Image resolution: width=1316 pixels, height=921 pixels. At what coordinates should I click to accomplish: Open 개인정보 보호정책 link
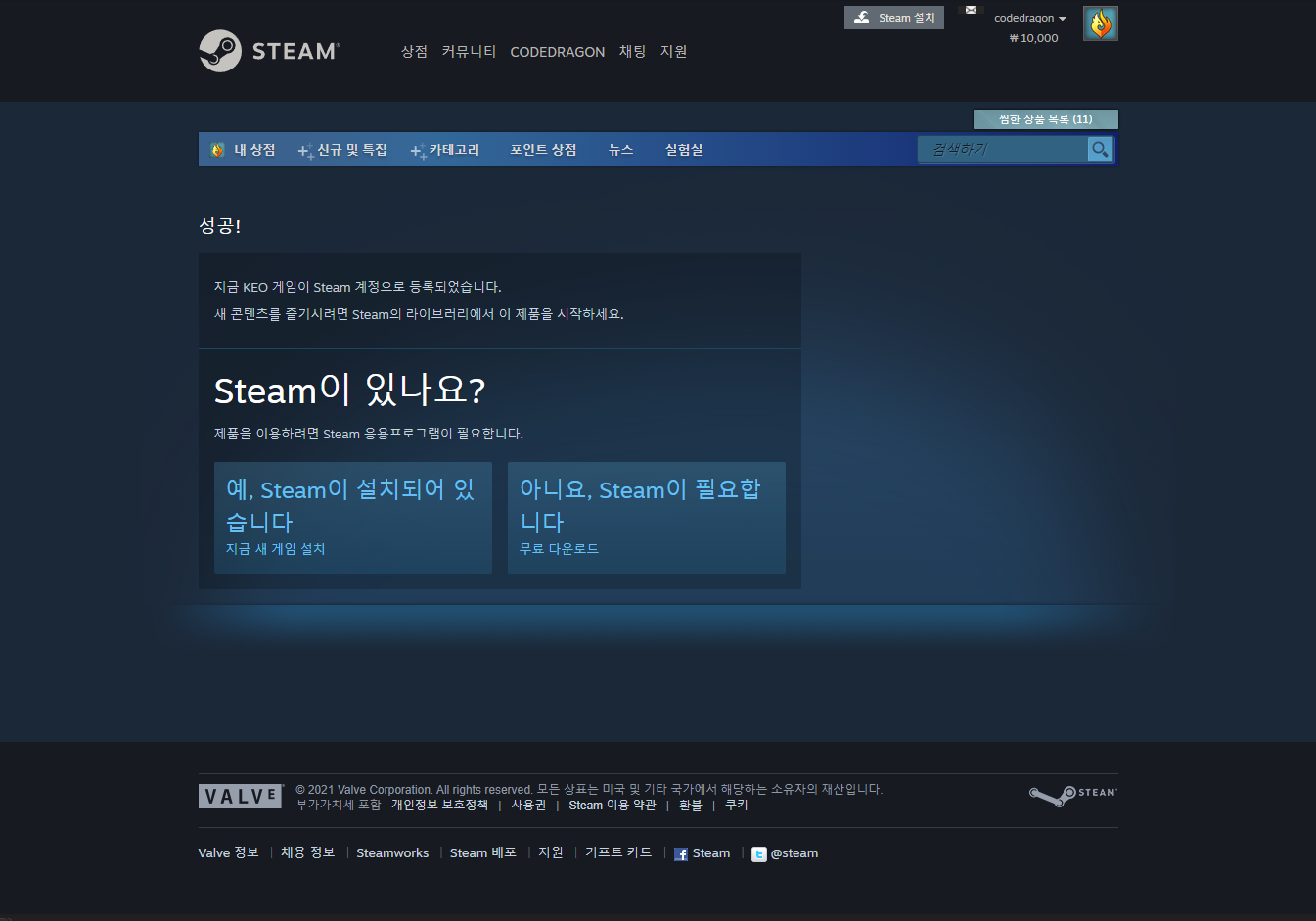pyautogui.click(x=439, y=806)
